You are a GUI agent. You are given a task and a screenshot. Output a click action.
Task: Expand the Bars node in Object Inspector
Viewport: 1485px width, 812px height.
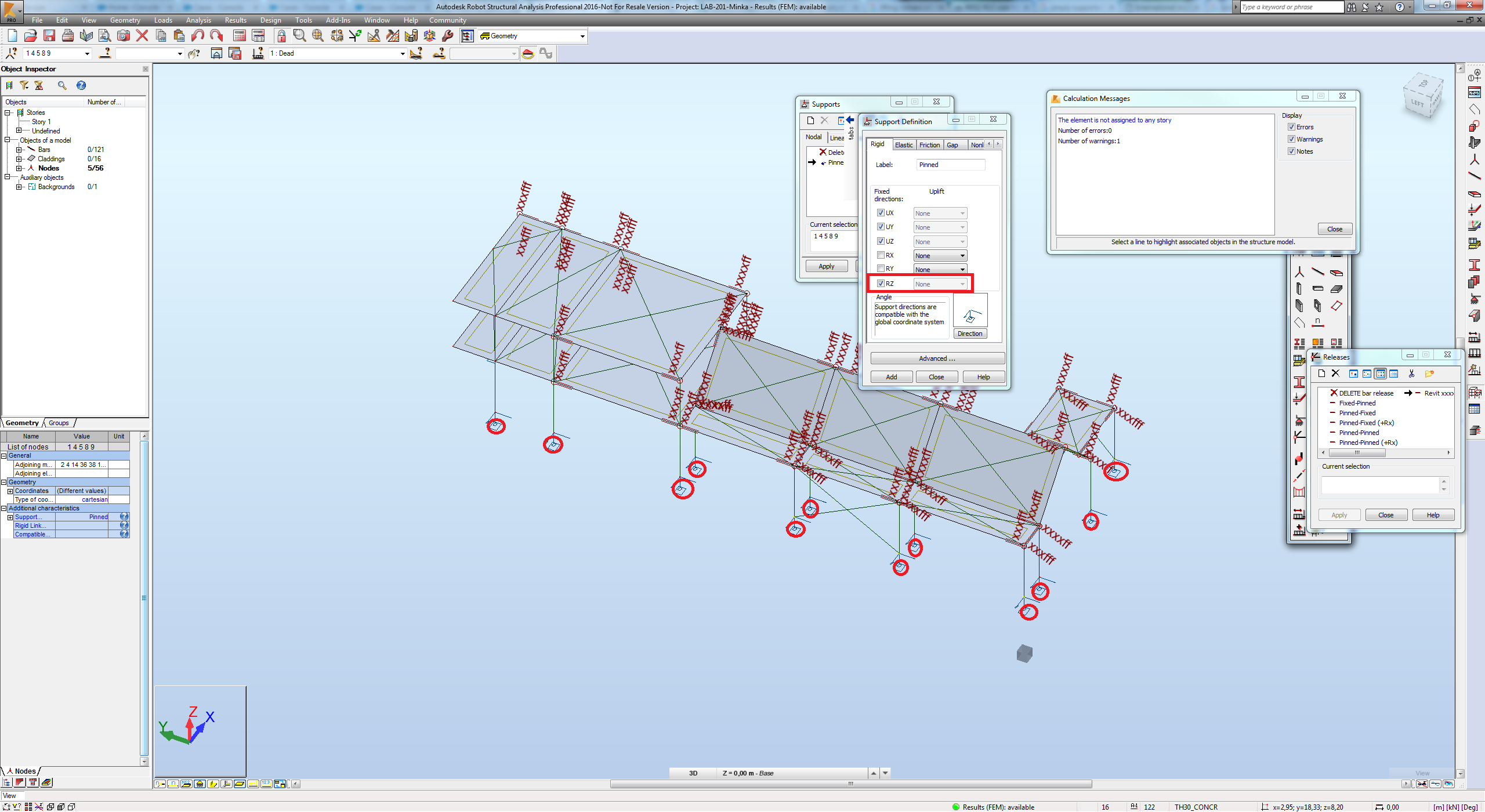click(x=19, y=149)
